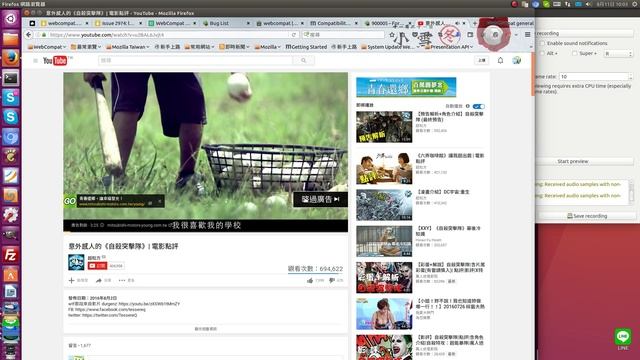Viewport: 640px width, 360px height.
Task: Open the green banner advertisement above suggestions
Action: click(x=406, y=87)
